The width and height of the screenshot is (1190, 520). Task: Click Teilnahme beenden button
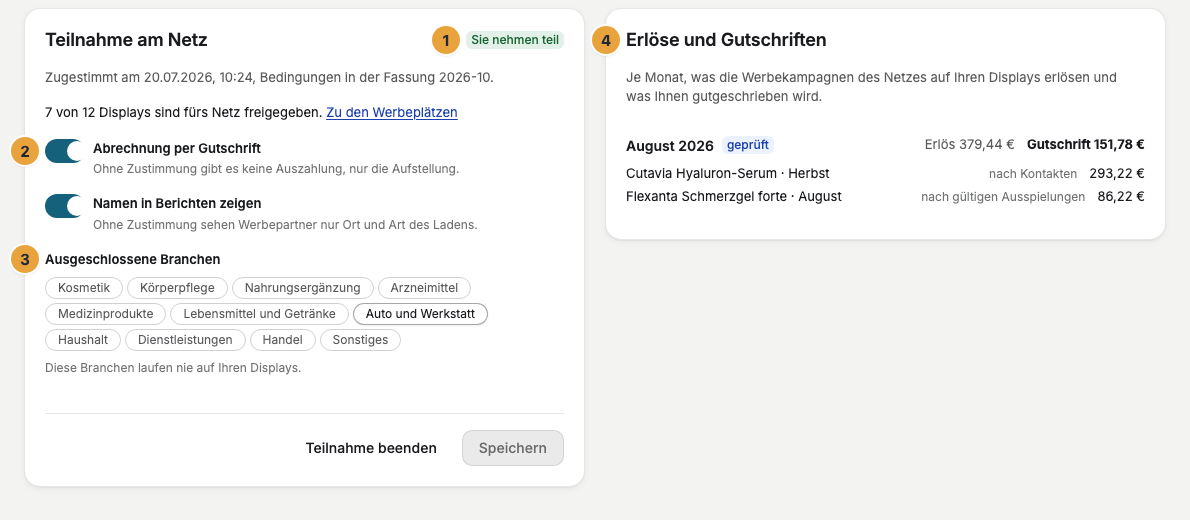[x=371, y=448]
